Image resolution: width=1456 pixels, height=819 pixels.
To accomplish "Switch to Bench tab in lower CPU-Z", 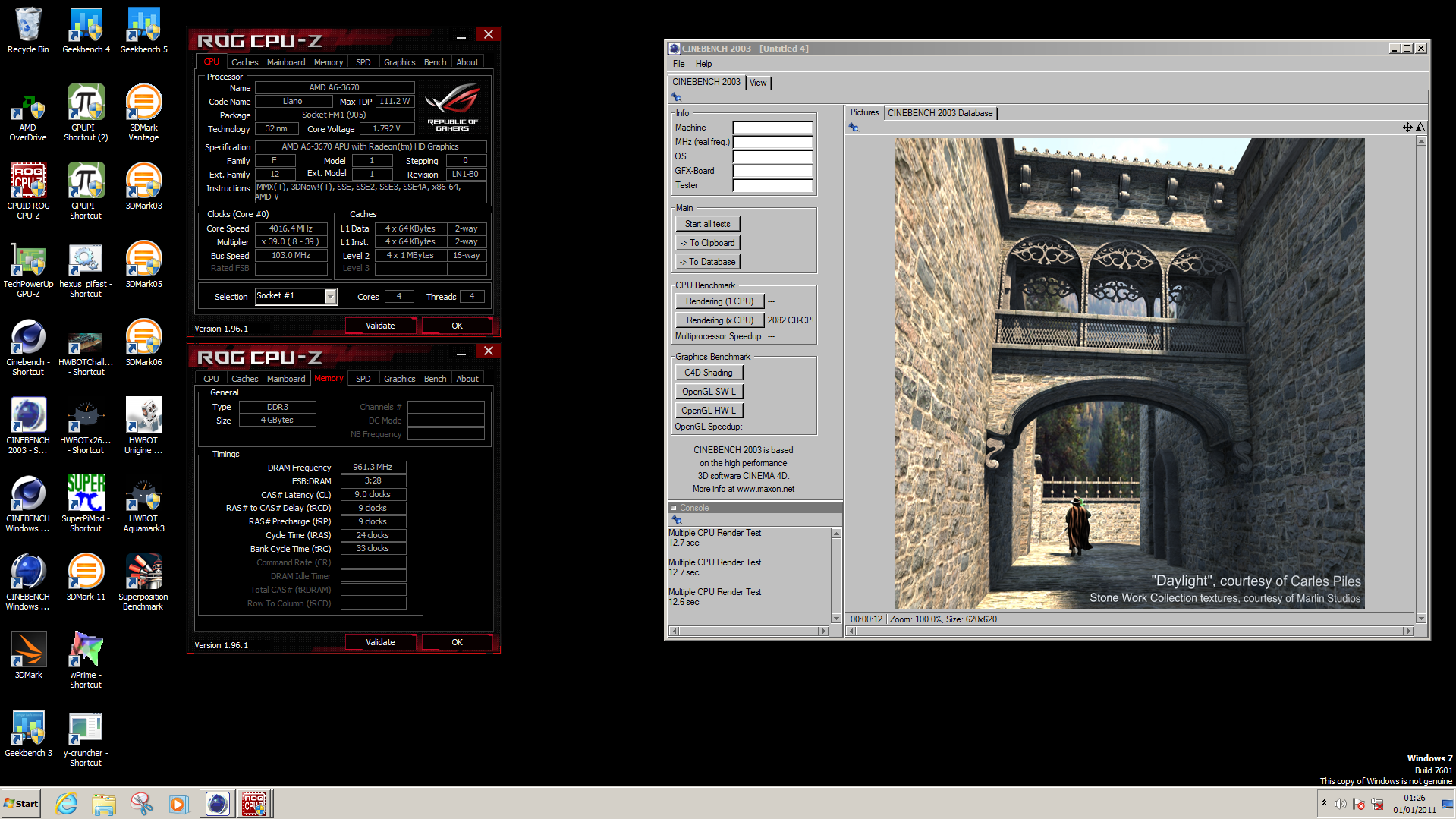I will pos(435,379).
